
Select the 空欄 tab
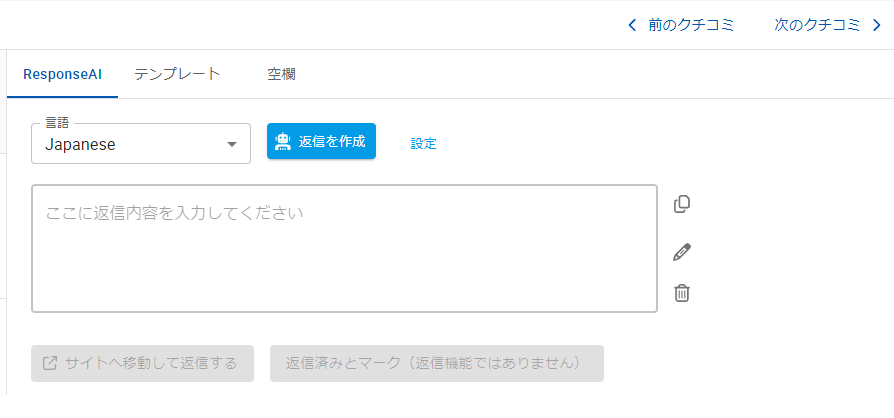[x=281, y=75]
